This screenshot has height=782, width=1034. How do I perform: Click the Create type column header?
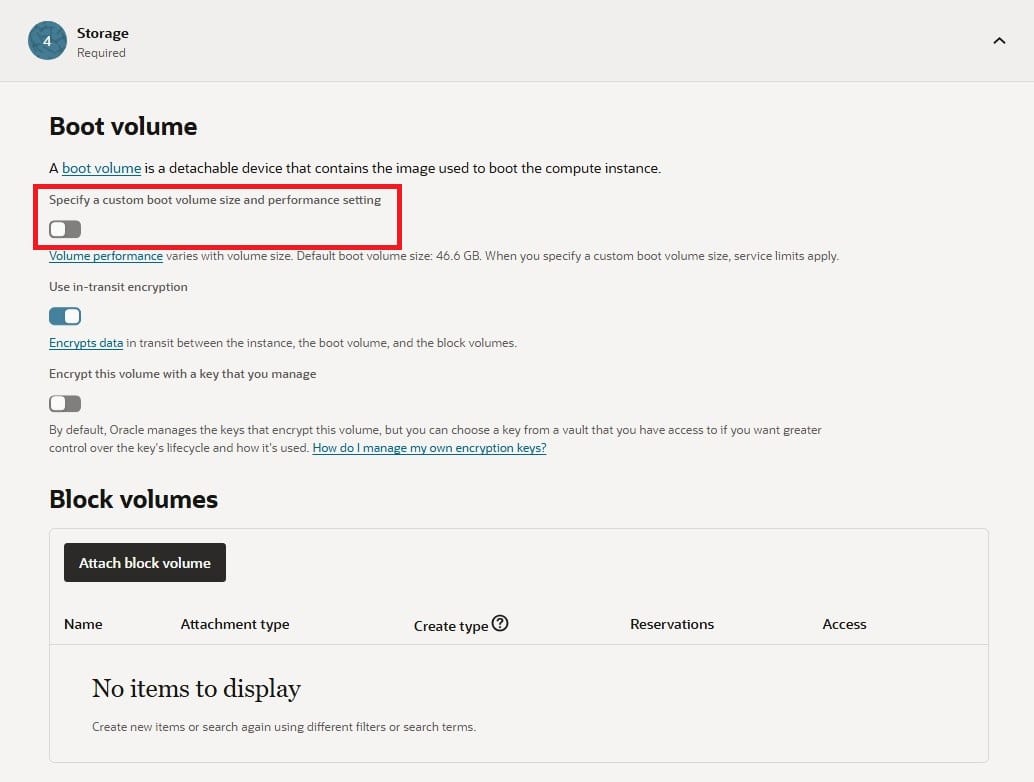(450, 625)
